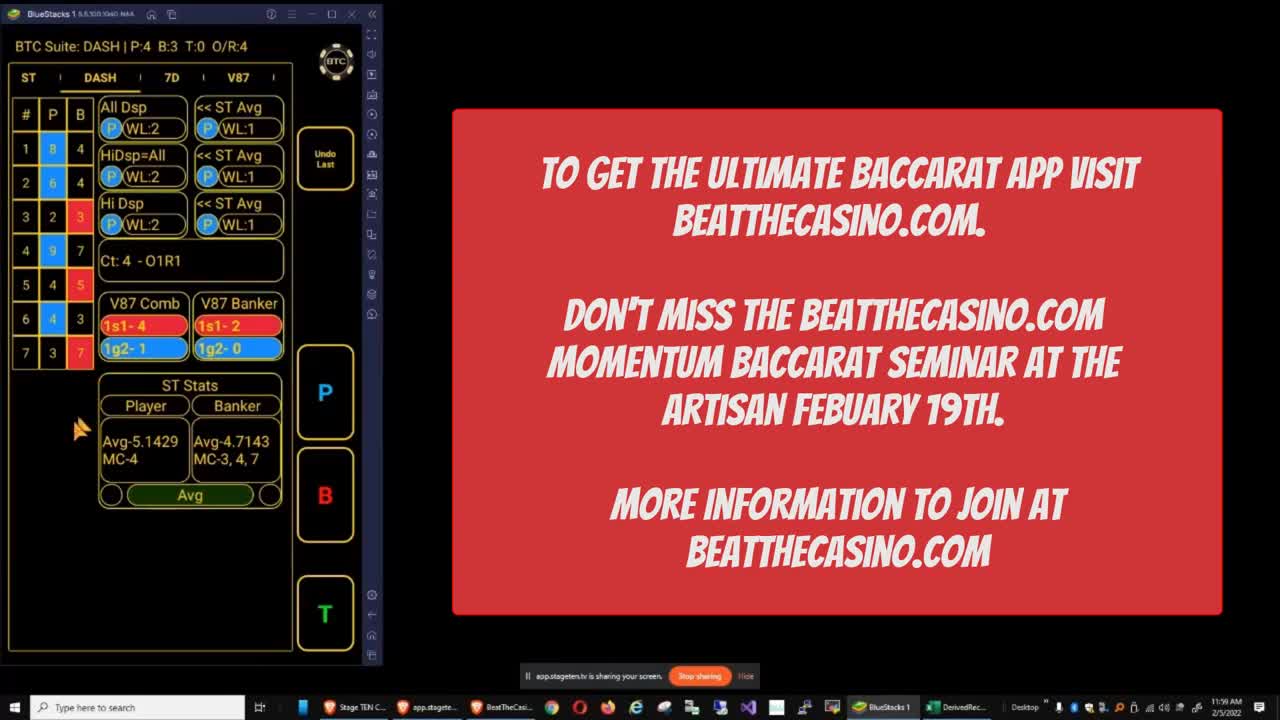This screenshot has height=720, width=1280.
Task: Open the V87 tab
Action: [x=238, y=77]
